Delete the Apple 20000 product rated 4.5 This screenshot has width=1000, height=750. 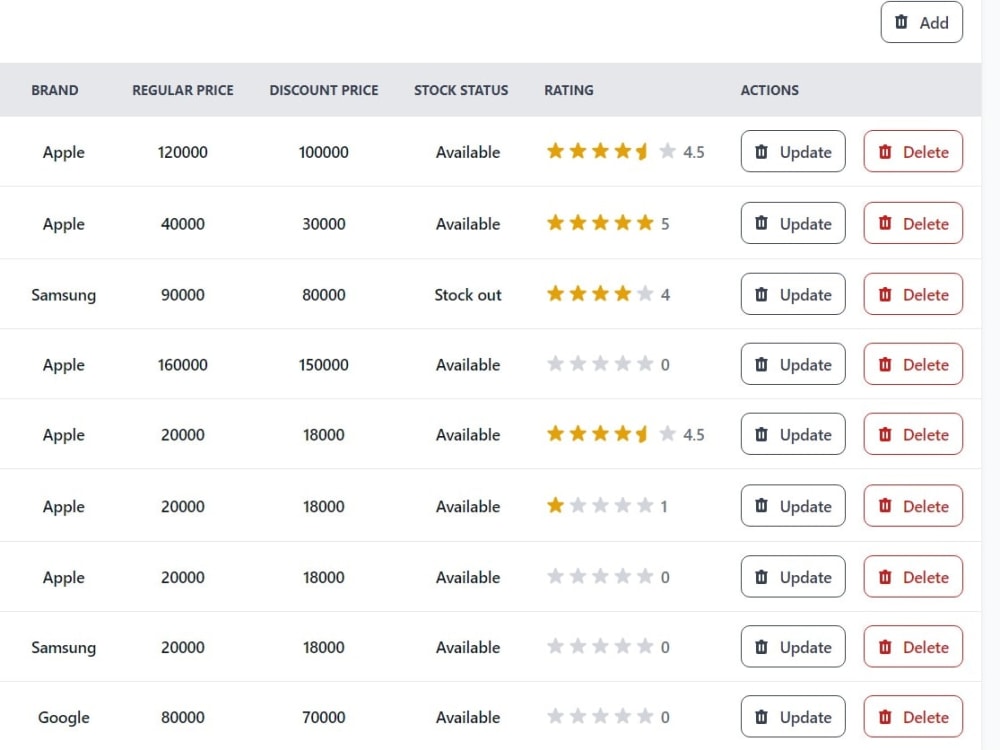point(913,434)
